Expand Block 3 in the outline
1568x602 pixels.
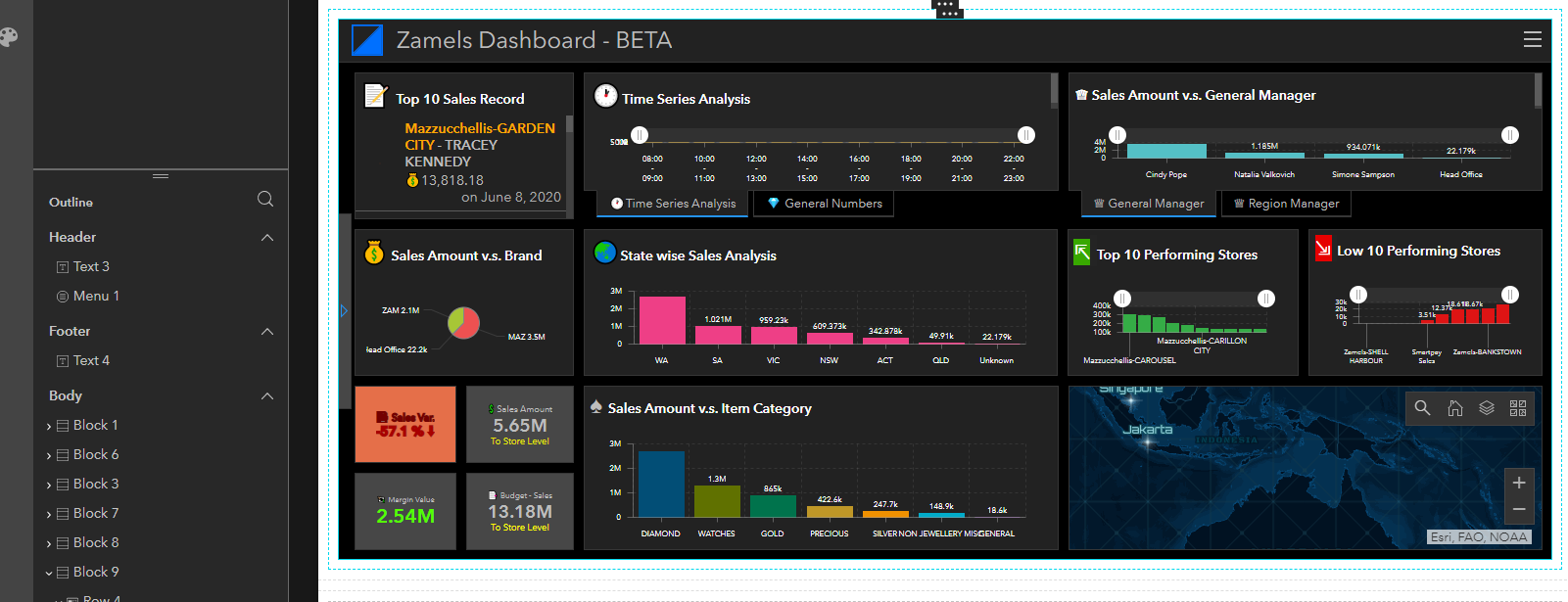tap(49, 485)
